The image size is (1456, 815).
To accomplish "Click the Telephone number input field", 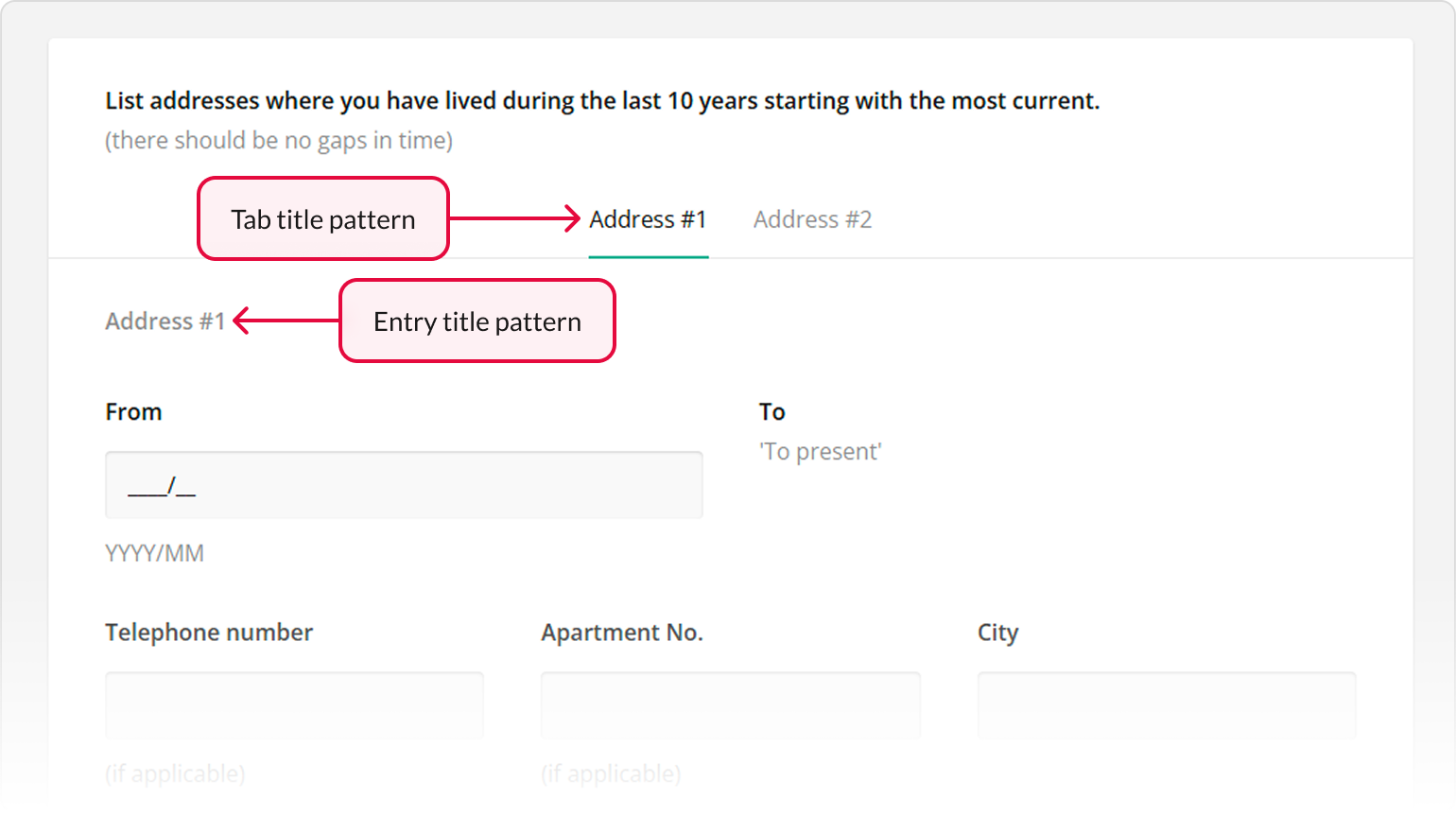I will [293, 705].
